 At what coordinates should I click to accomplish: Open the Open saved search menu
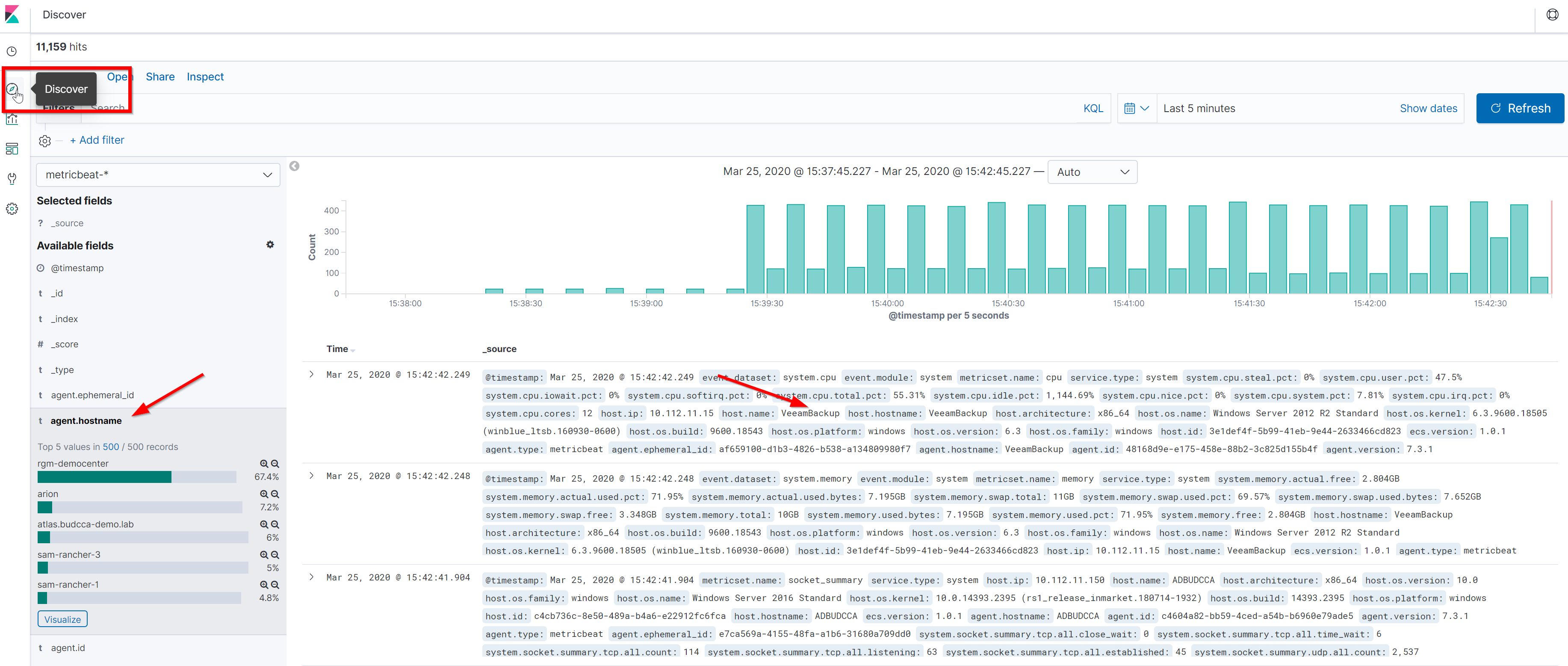tap(119, 77)
